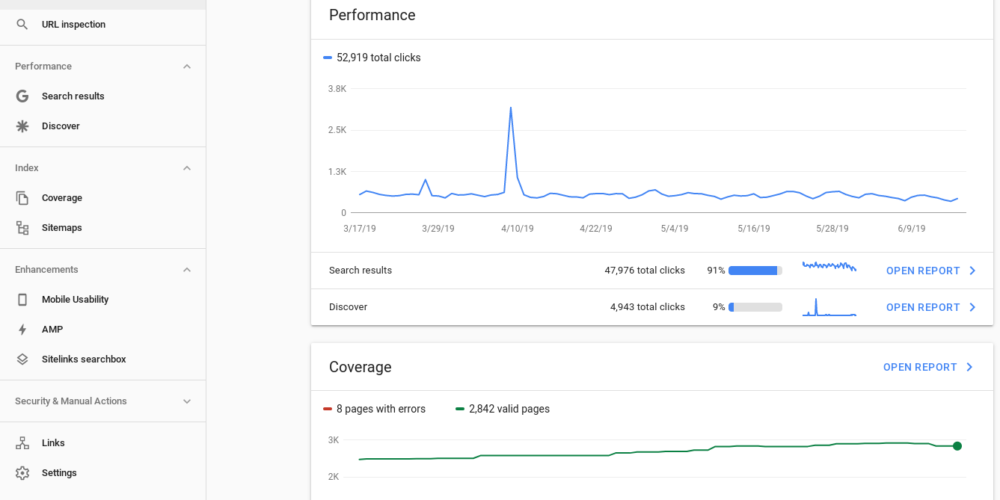The width and height of the screenshot is (1000, 500).
Task: Expand the Security & Manual Actions section
Action: coord(187,401)
